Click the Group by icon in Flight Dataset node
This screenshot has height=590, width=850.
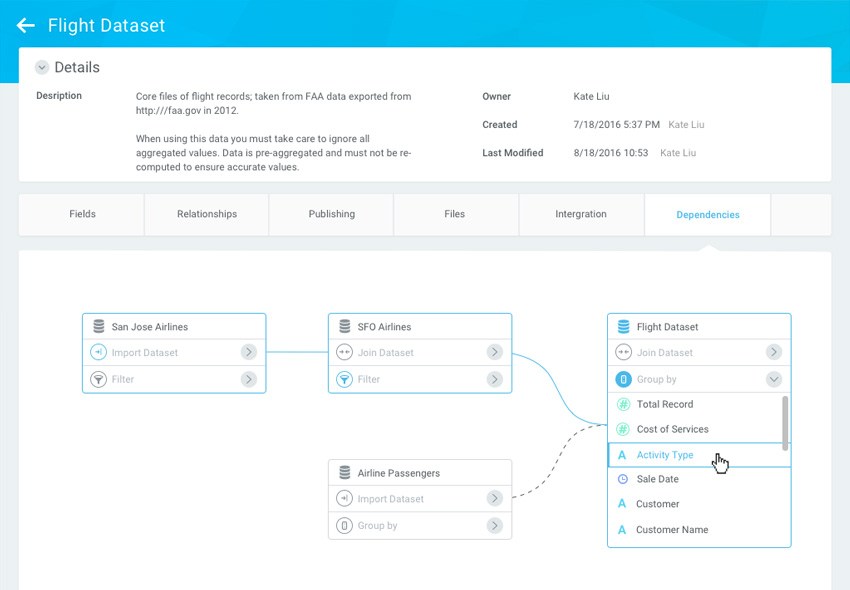623,380
